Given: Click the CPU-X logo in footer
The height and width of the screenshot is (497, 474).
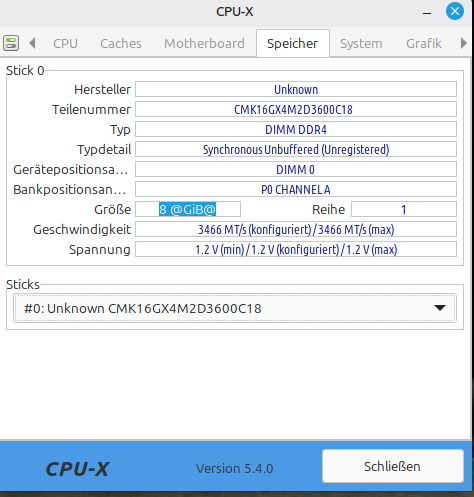Looking at the screenshot, I should click(77, 469).
